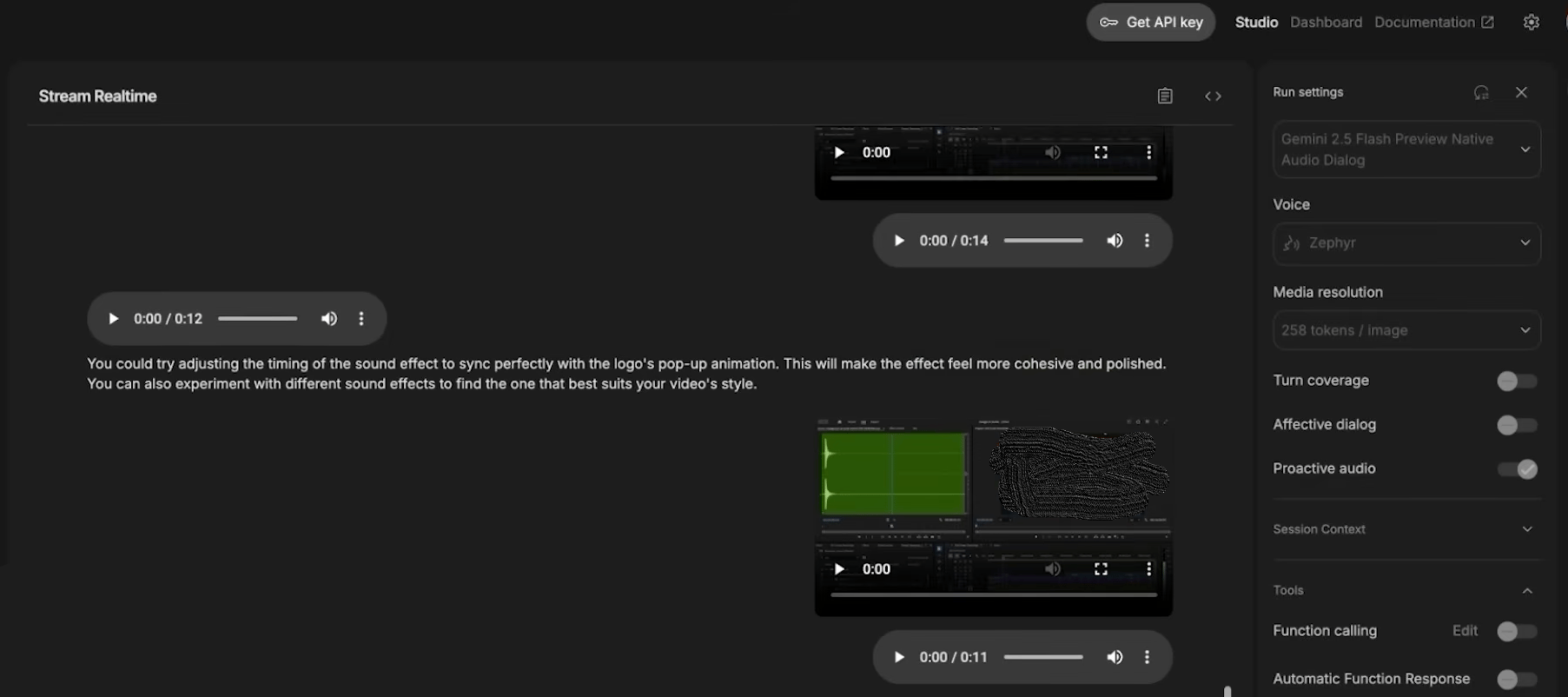Play the 0:12 audio response
Image resolution: width=1568 pixels, height=697 pixels.
113,319
